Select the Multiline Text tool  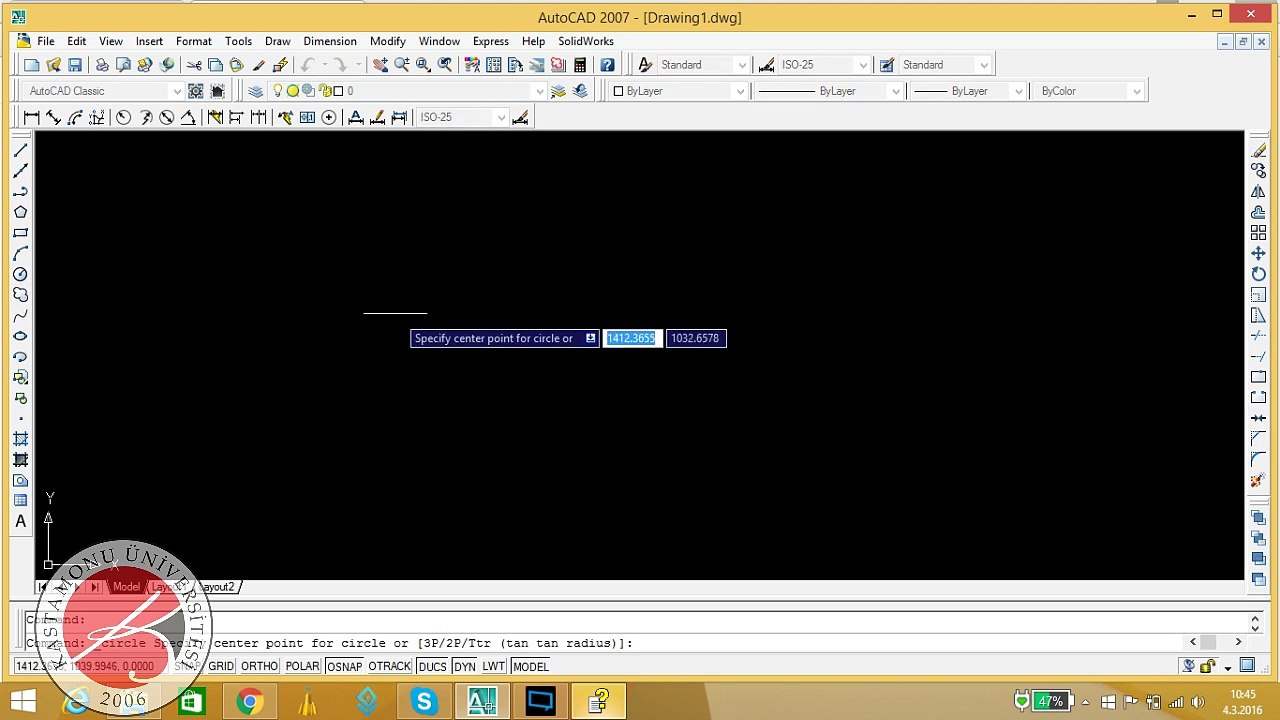tap(20, 521)
